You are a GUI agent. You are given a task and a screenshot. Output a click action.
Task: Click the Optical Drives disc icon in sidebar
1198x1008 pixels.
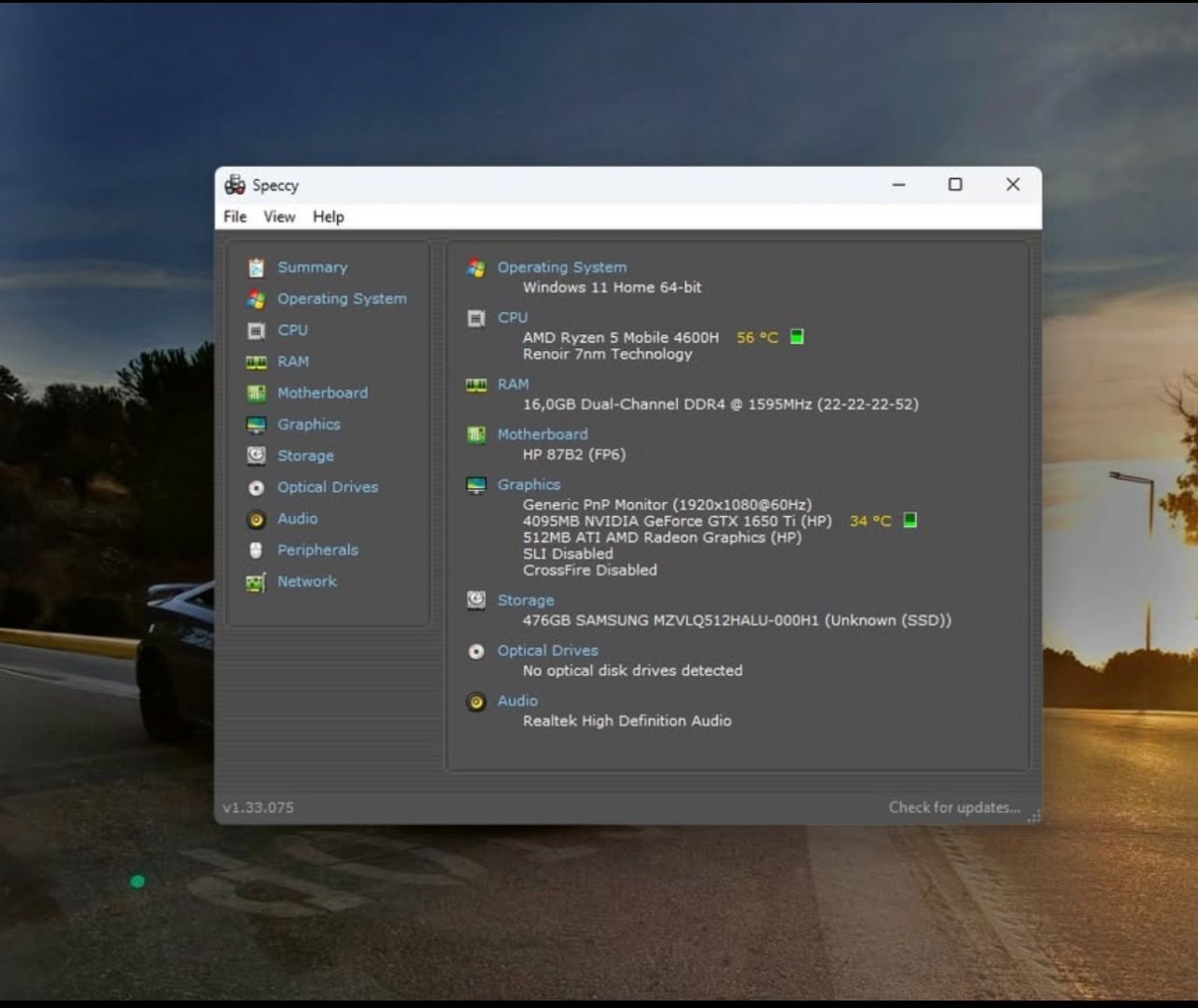click(256, 487)
